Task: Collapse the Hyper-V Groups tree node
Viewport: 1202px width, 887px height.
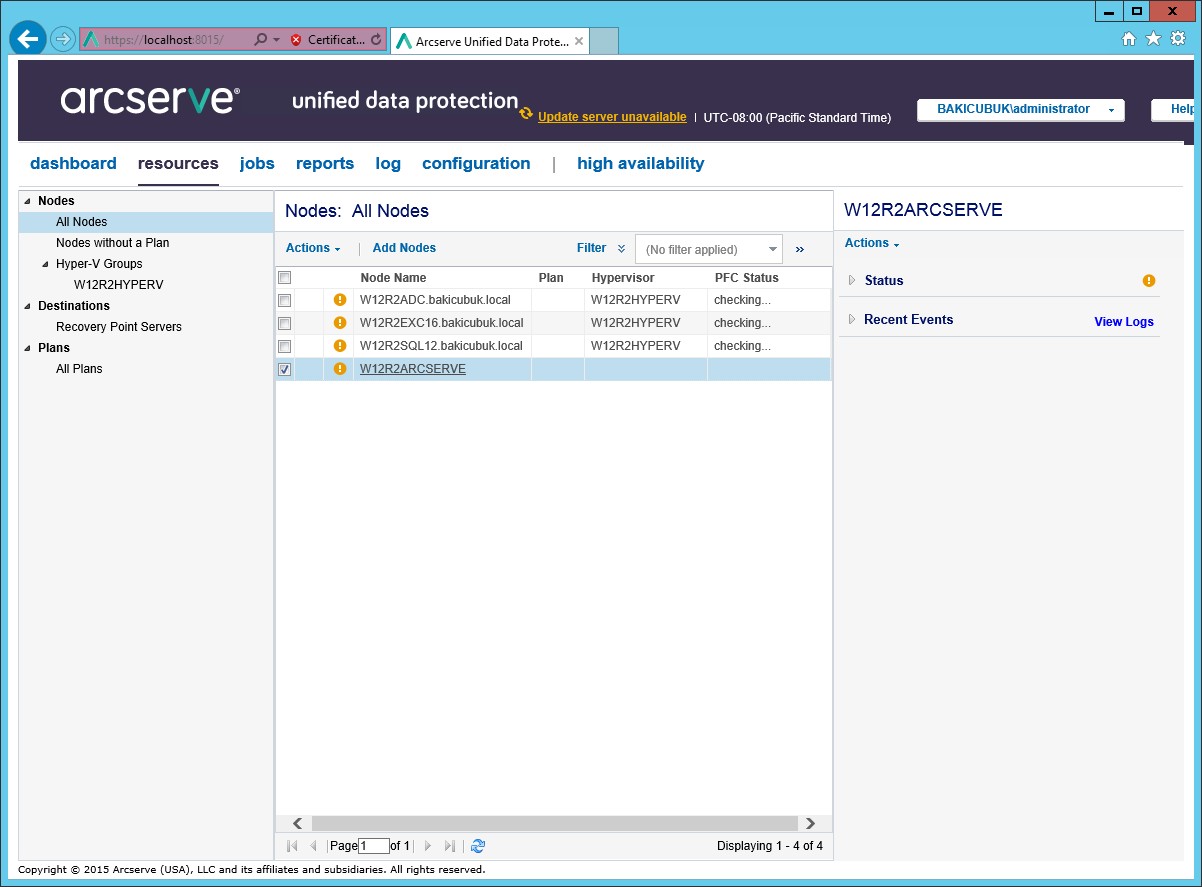Action: [45, 264]
